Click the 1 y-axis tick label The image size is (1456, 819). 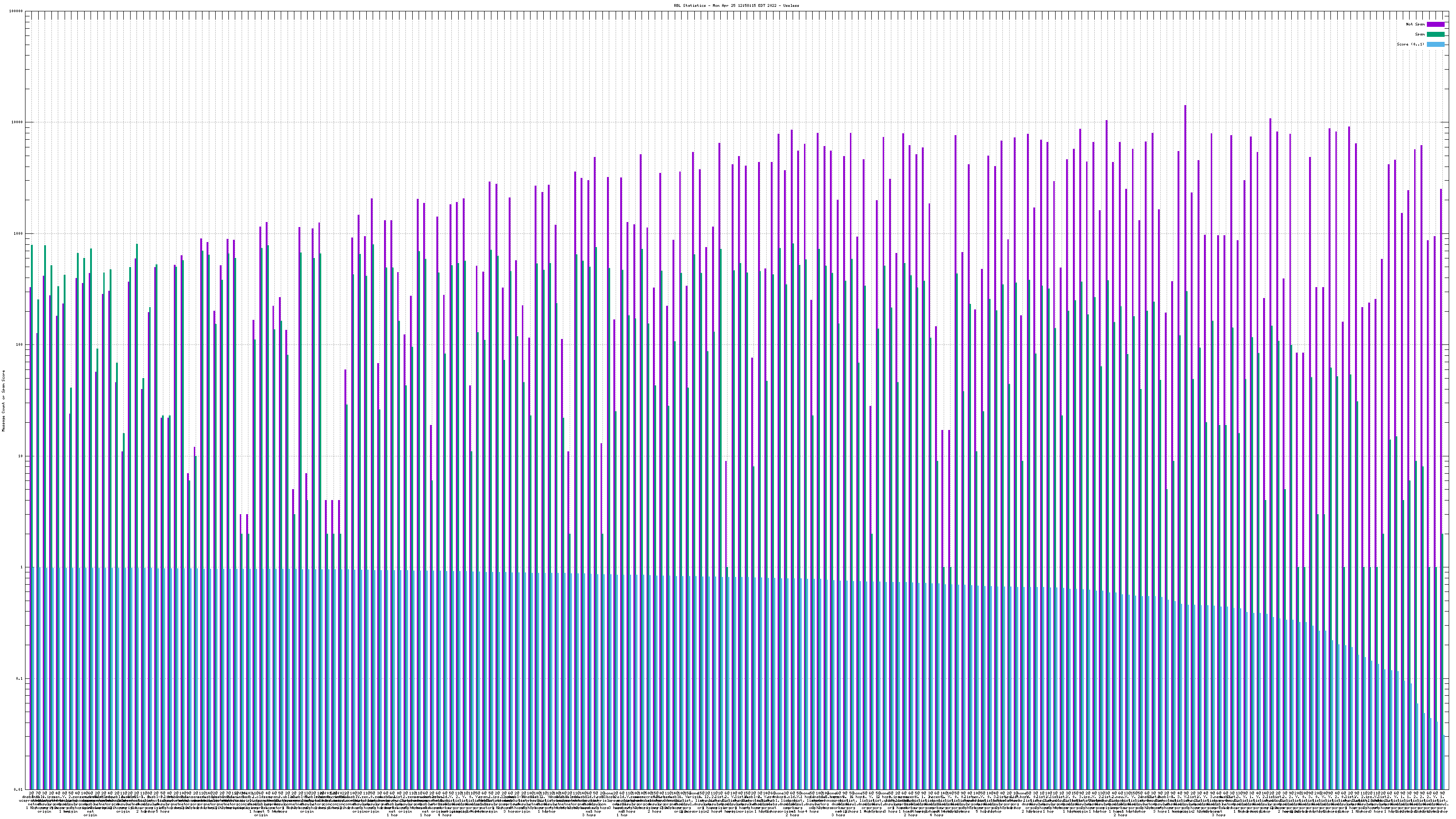(x=23, y=567)
